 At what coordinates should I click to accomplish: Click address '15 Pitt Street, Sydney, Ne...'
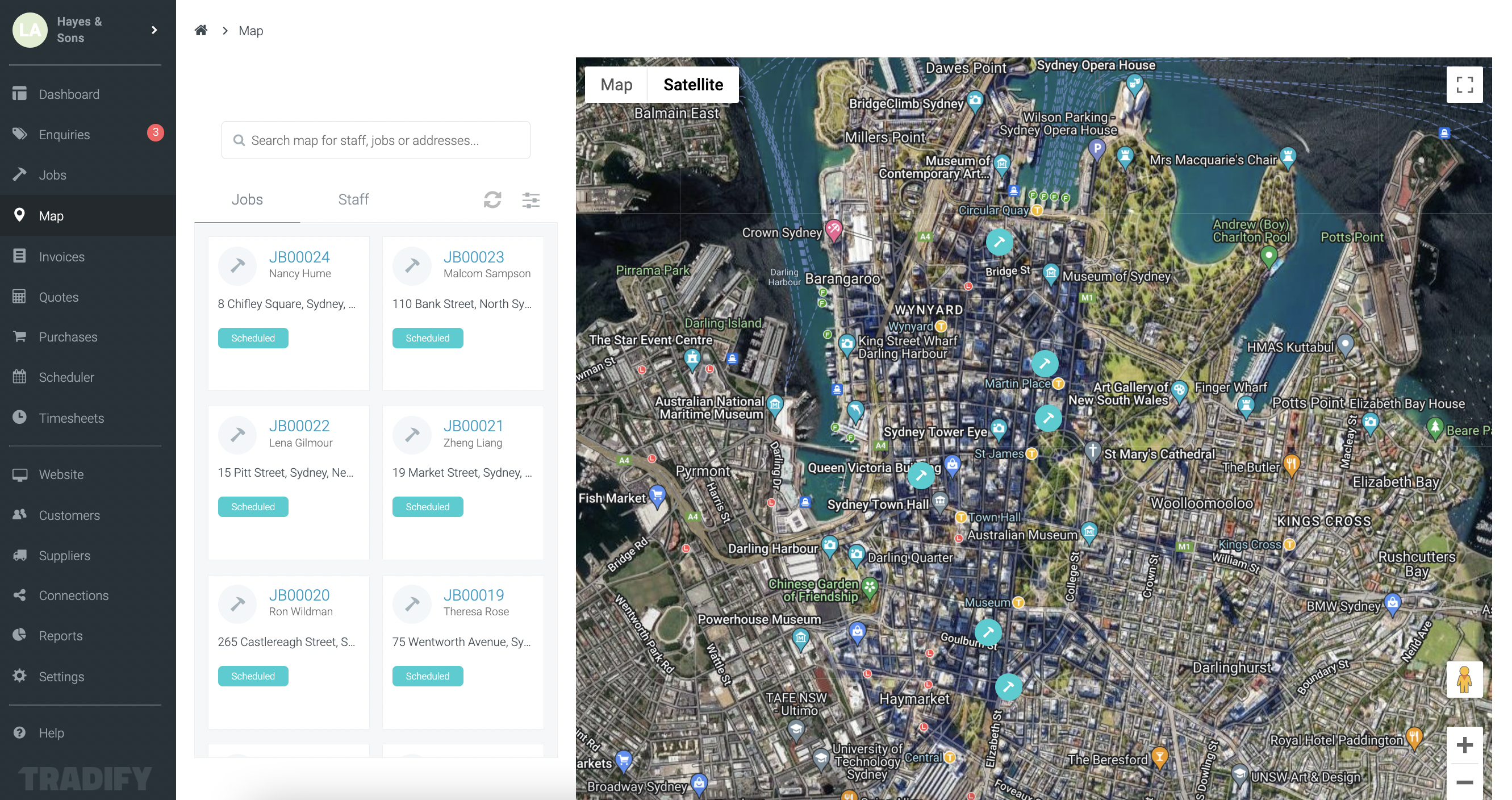point(285,473)
